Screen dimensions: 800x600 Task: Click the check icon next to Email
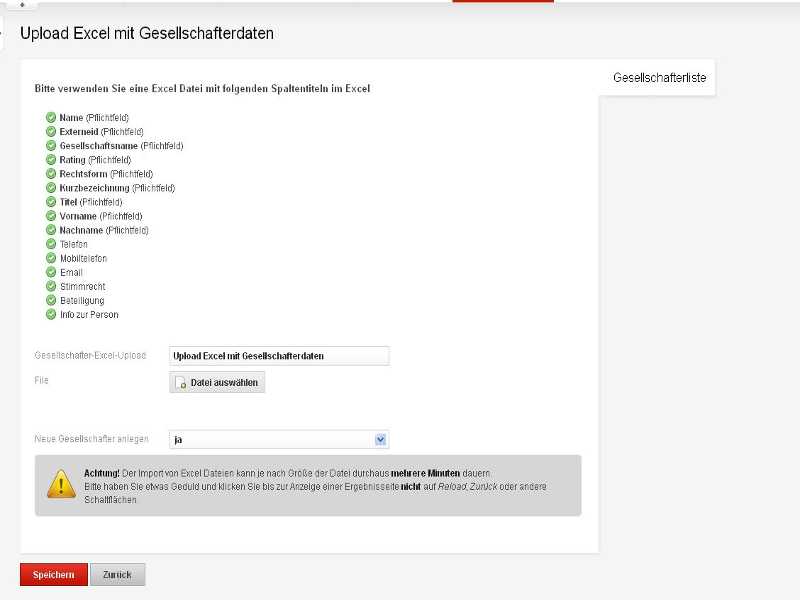51,272
